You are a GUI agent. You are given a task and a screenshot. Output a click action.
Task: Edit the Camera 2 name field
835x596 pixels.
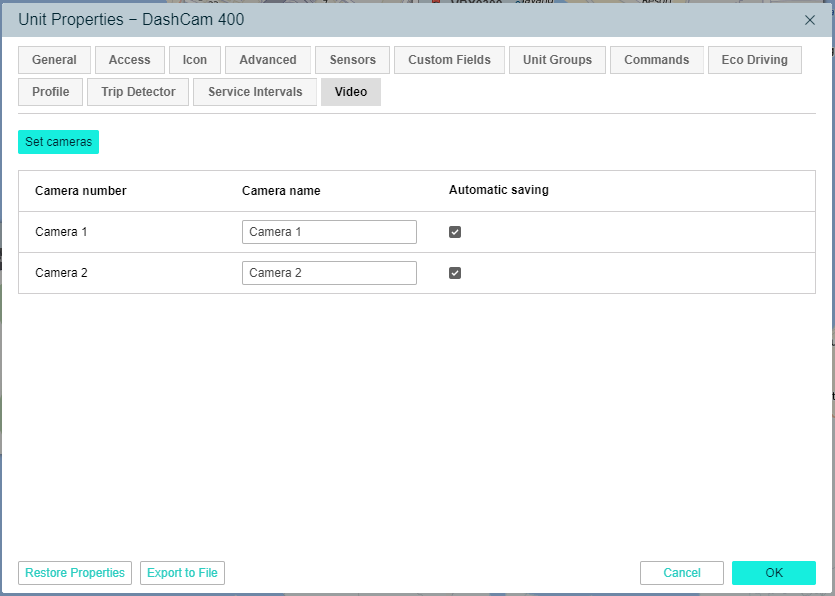click(329, 273)
